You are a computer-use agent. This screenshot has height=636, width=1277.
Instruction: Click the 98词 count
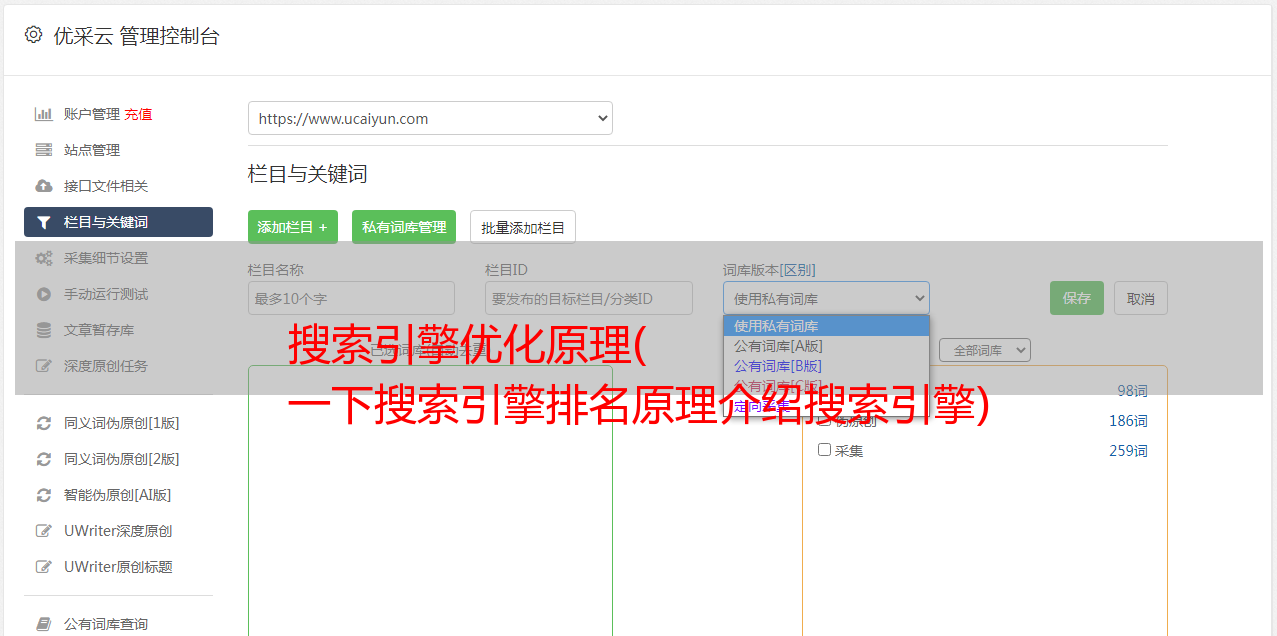[x=1132, y=391]
